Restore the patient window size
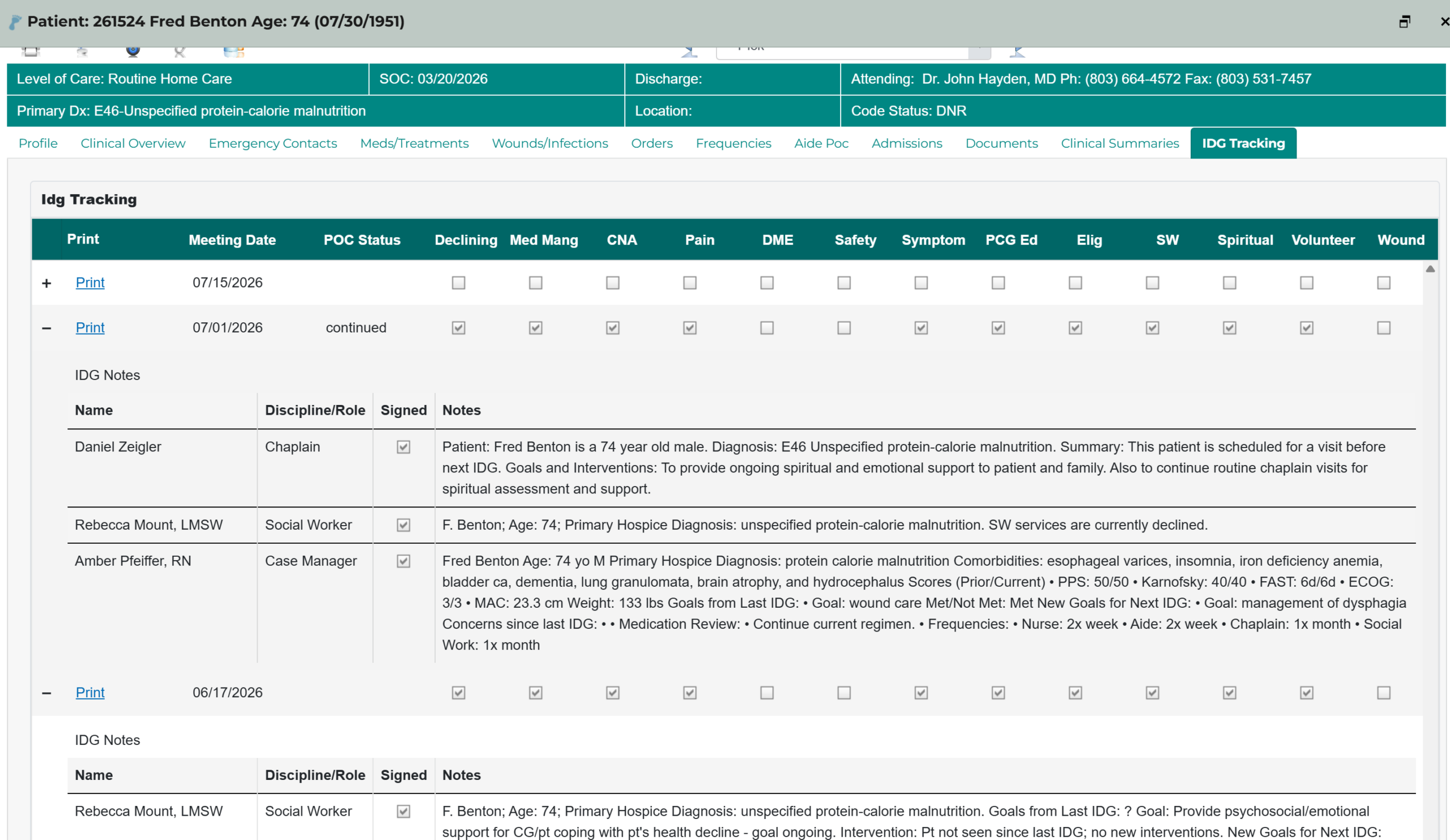This screenshot has width=1450, height=840. [x=1405, y=22]
